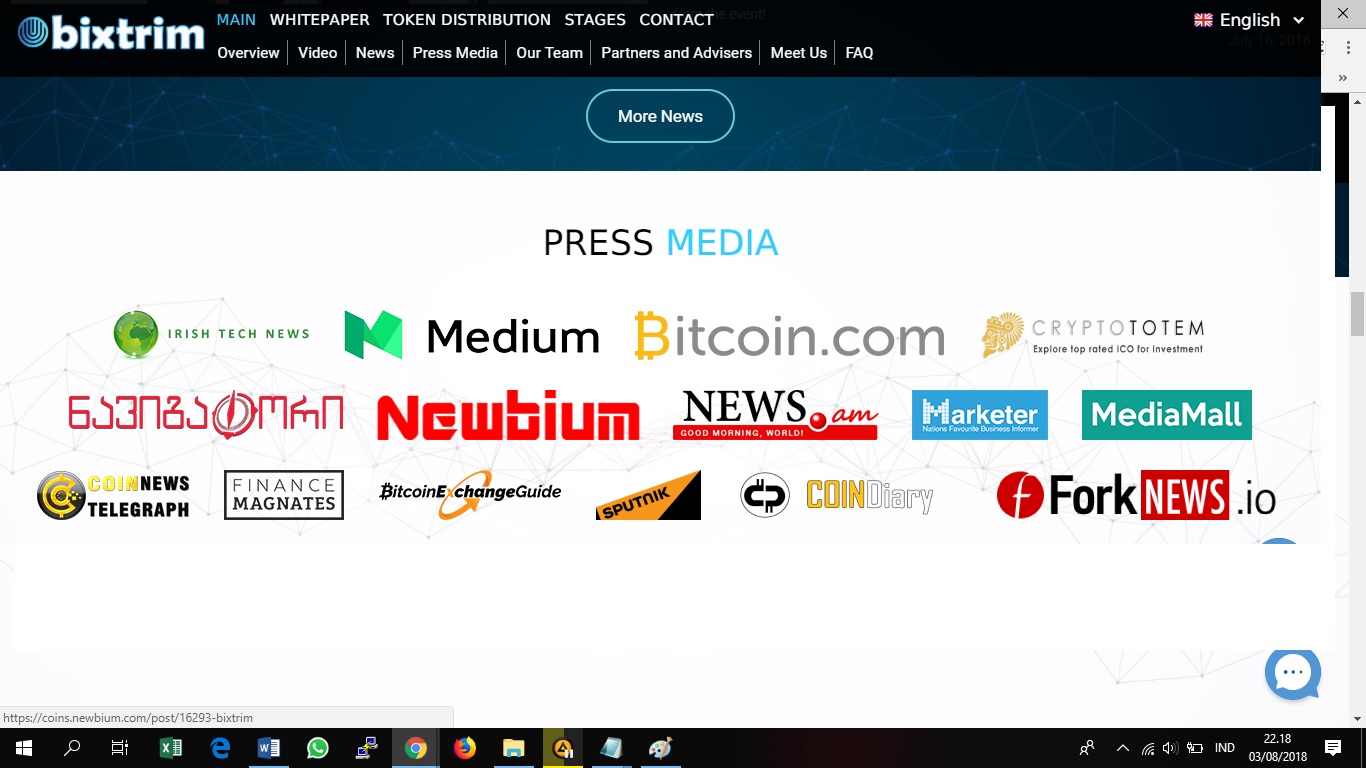Switch to Word on the taskbar
Screen dimensions: 1366x768
(269, 748)
